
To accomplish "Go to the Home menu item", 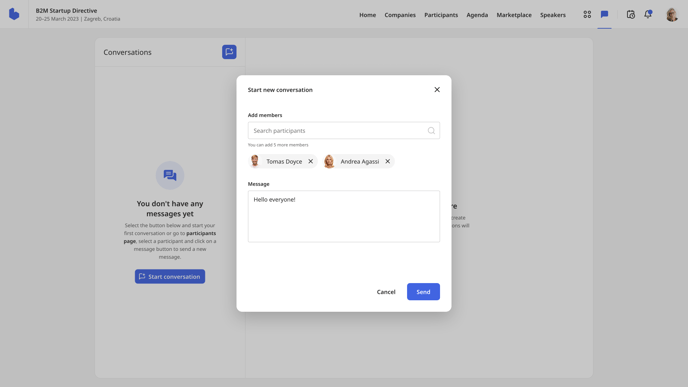I will click(x=368, y=15).
